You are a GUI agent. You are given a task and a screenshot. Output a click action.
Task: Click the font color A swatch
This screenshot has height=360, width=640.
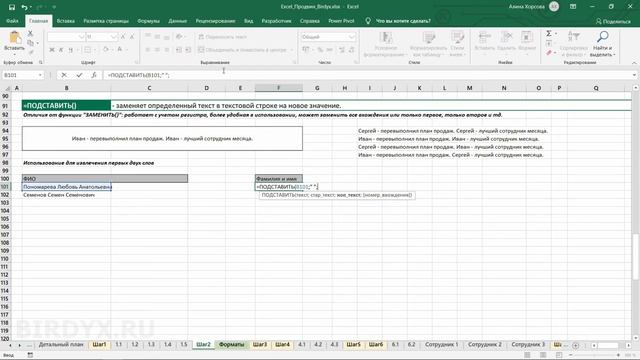point(120,50)
